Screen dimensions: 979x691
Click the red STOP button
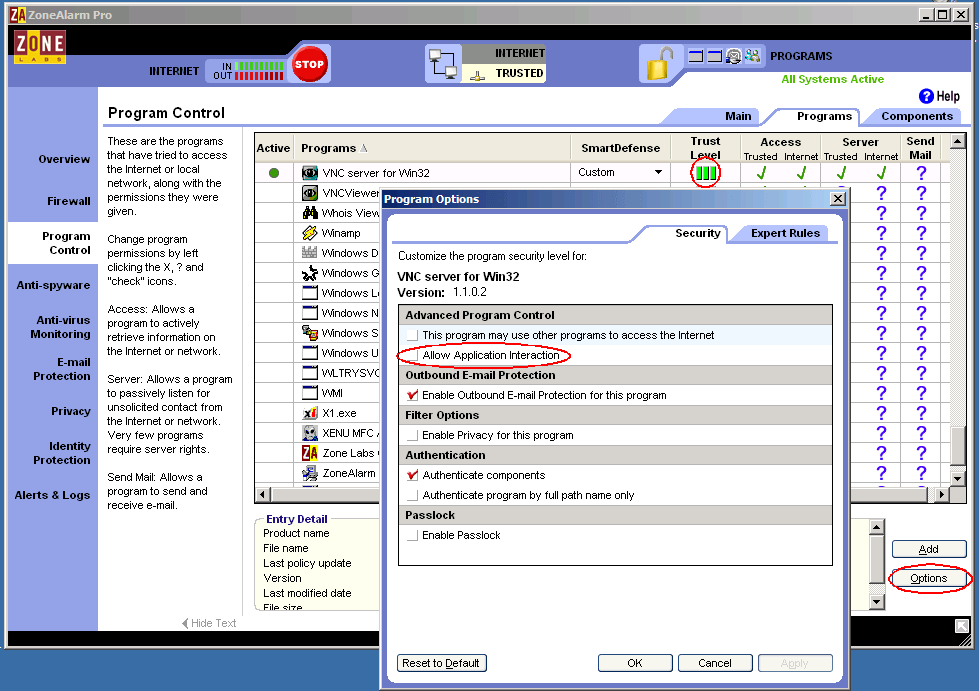(x=310, y=64)
